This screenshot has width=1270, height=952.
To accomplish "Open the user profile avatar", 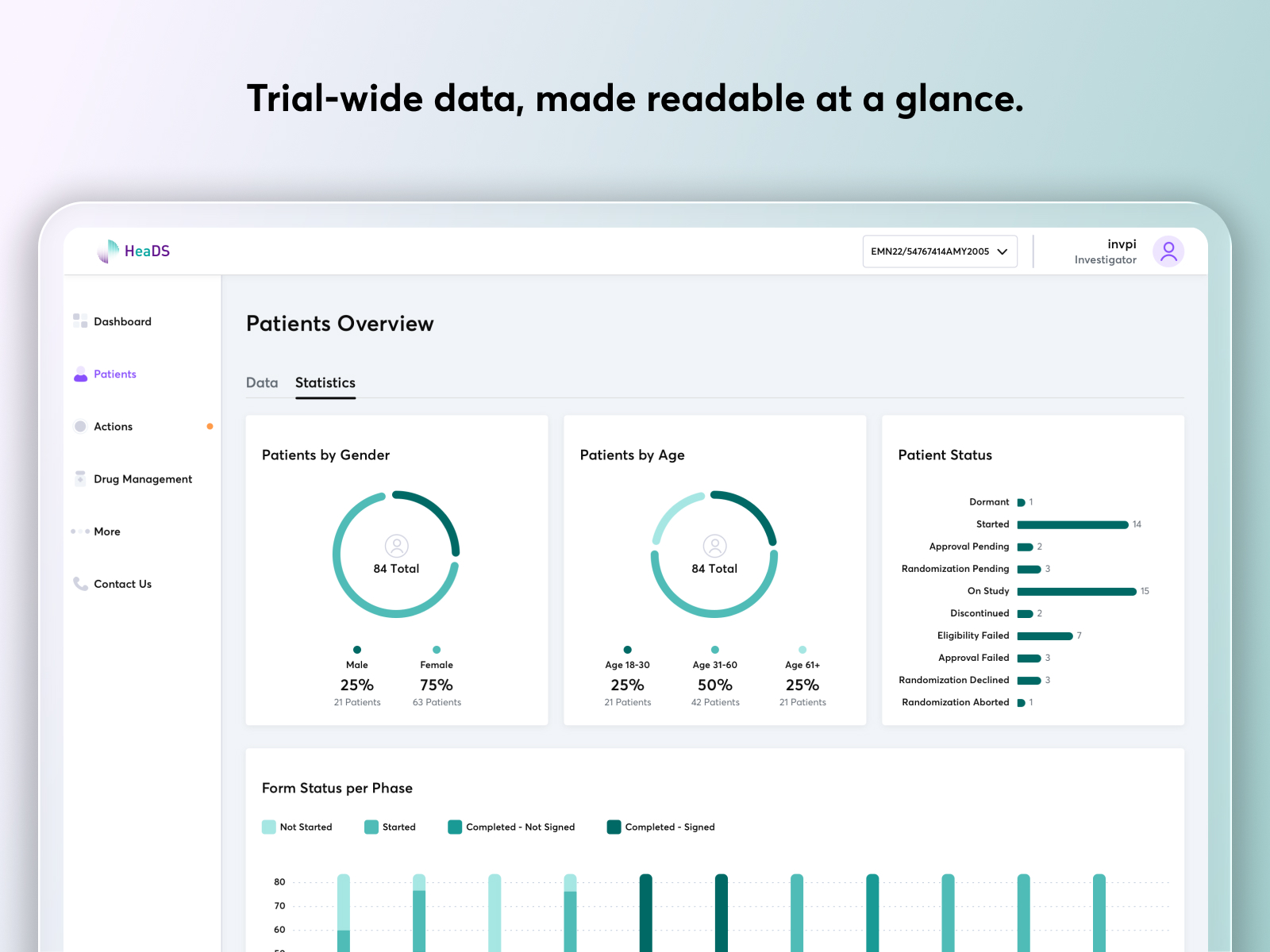I will click(1168, 251).
